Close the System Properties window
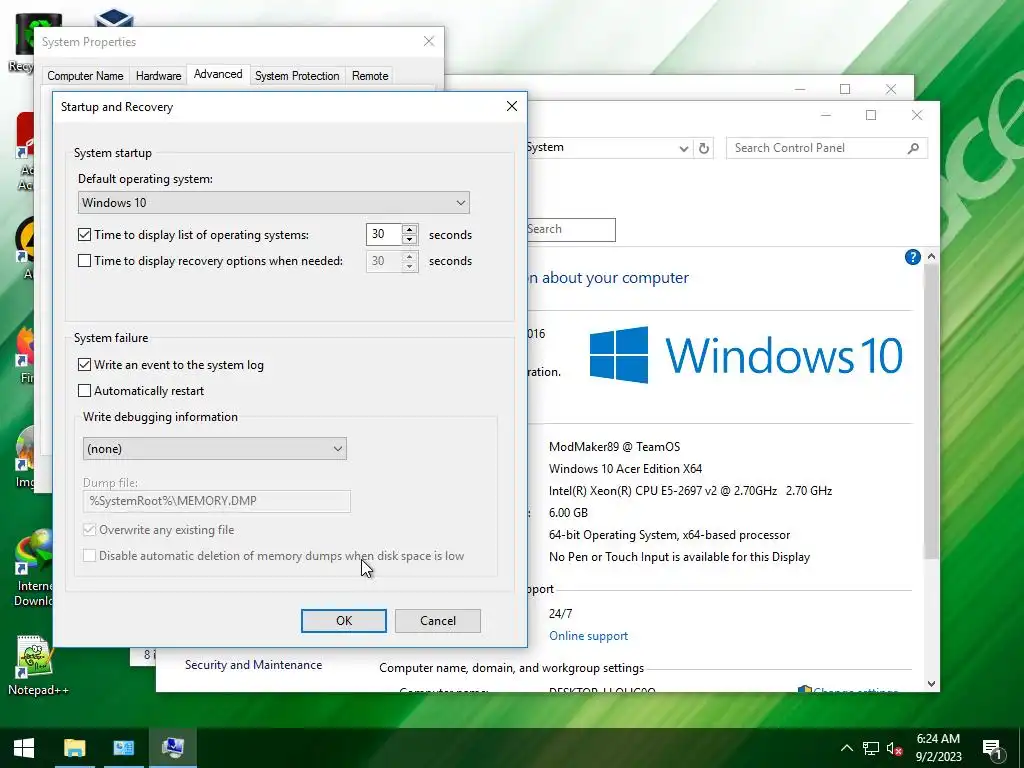 point(428,42)
